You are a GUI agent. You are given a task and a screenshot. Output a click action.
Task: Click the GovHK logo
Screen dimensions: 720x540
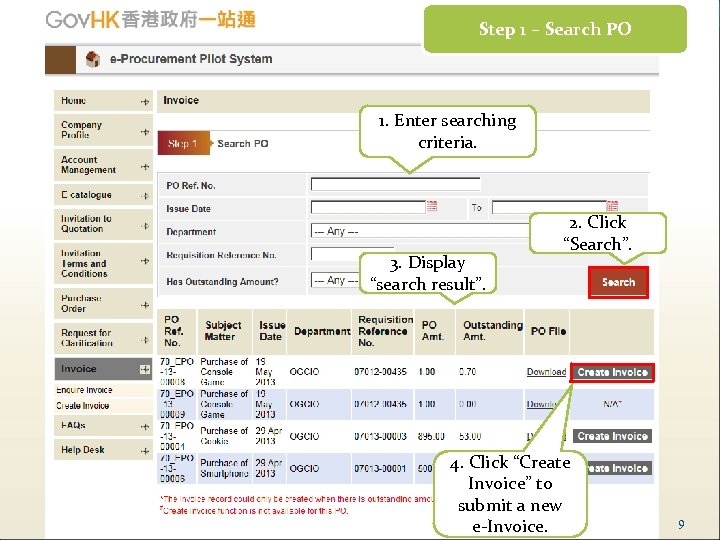click(151, 20)
